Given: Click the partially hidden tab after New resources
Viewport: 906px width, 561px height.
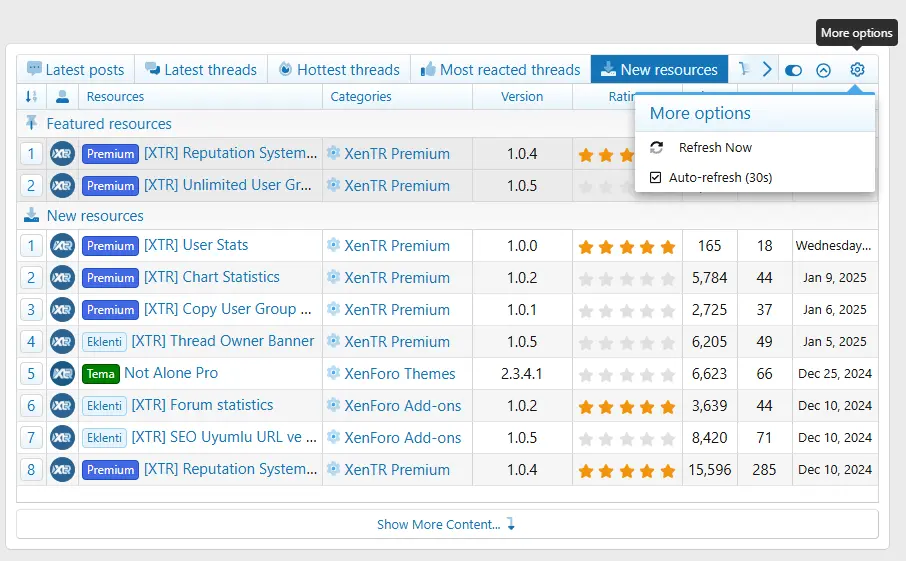Looking at the screenshot, I should pos(744,70).
